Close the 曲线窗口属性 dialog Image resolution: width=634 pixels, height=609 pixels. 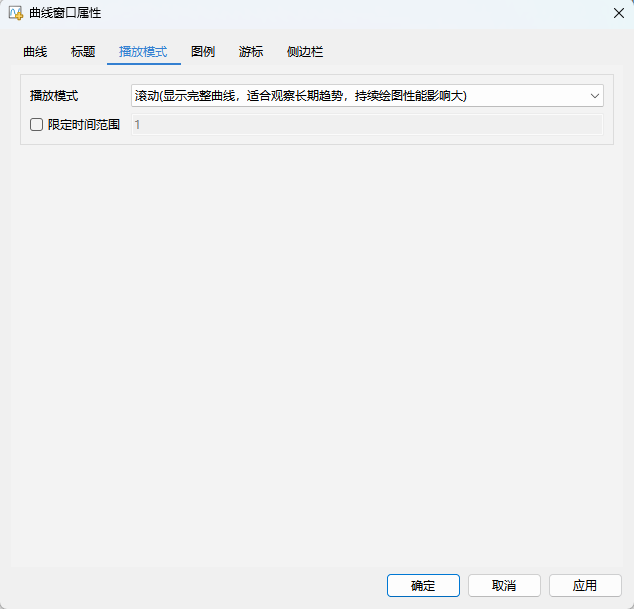point(619,13)
